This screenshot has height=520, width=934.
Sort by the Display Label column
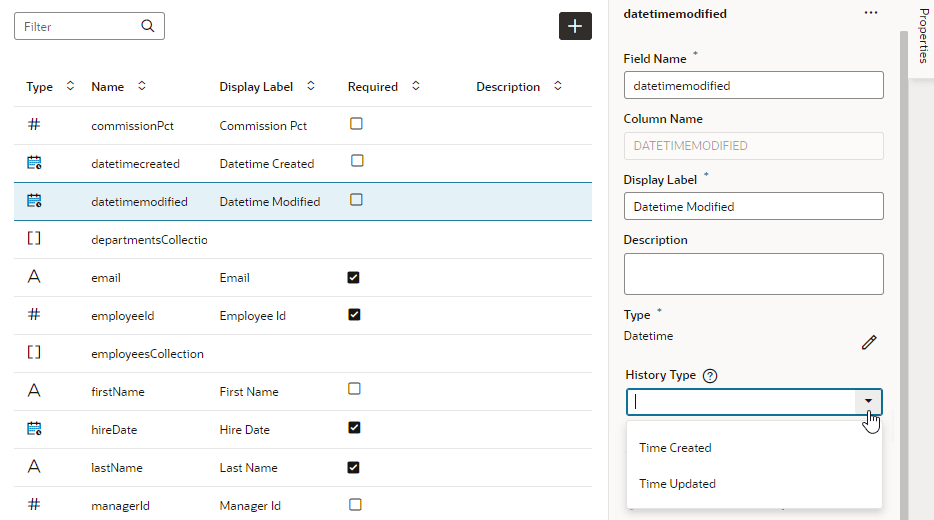311,87
